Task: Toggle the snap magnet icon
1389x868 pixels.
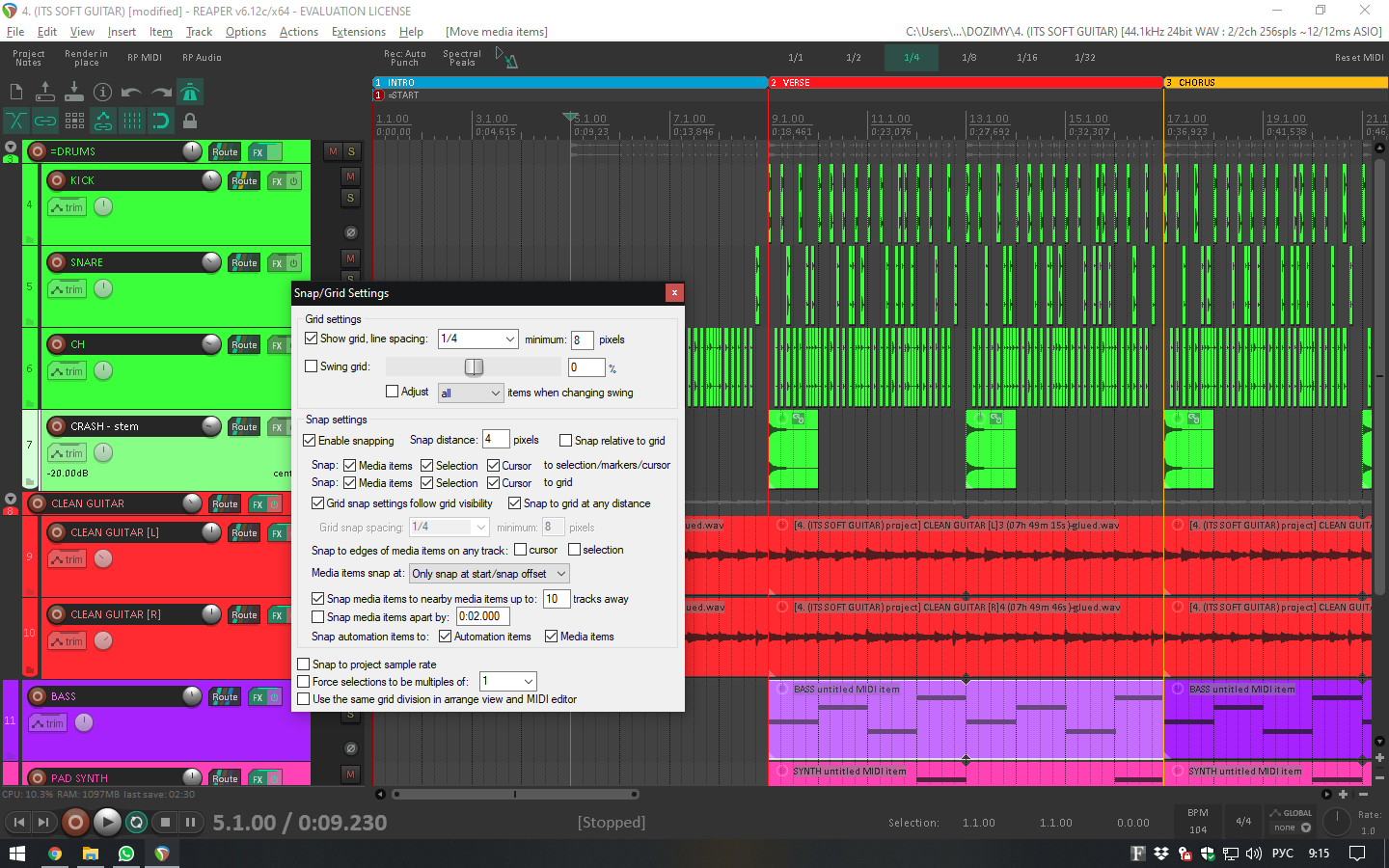Action: [161, 121]
